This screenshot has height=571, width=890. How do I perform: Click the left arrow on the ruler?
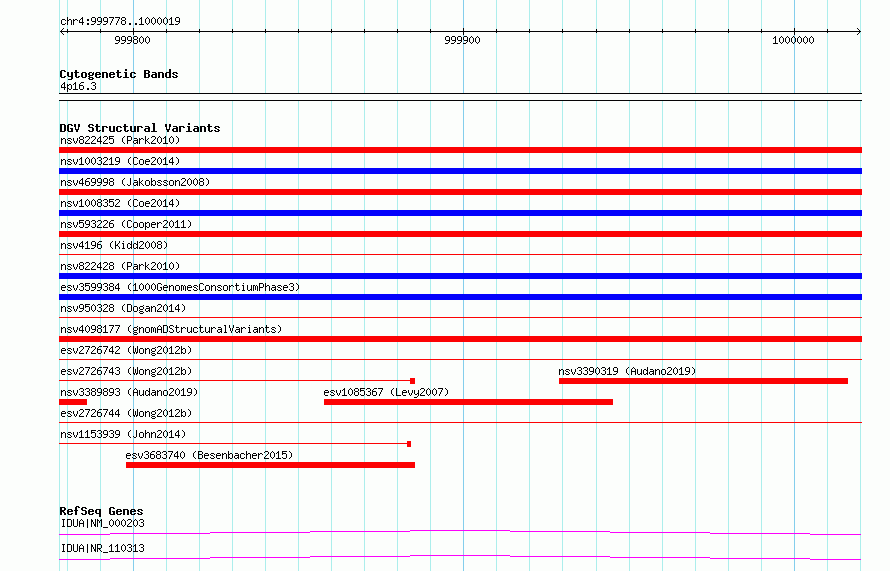pyautogui.click(x=62, y=31)
